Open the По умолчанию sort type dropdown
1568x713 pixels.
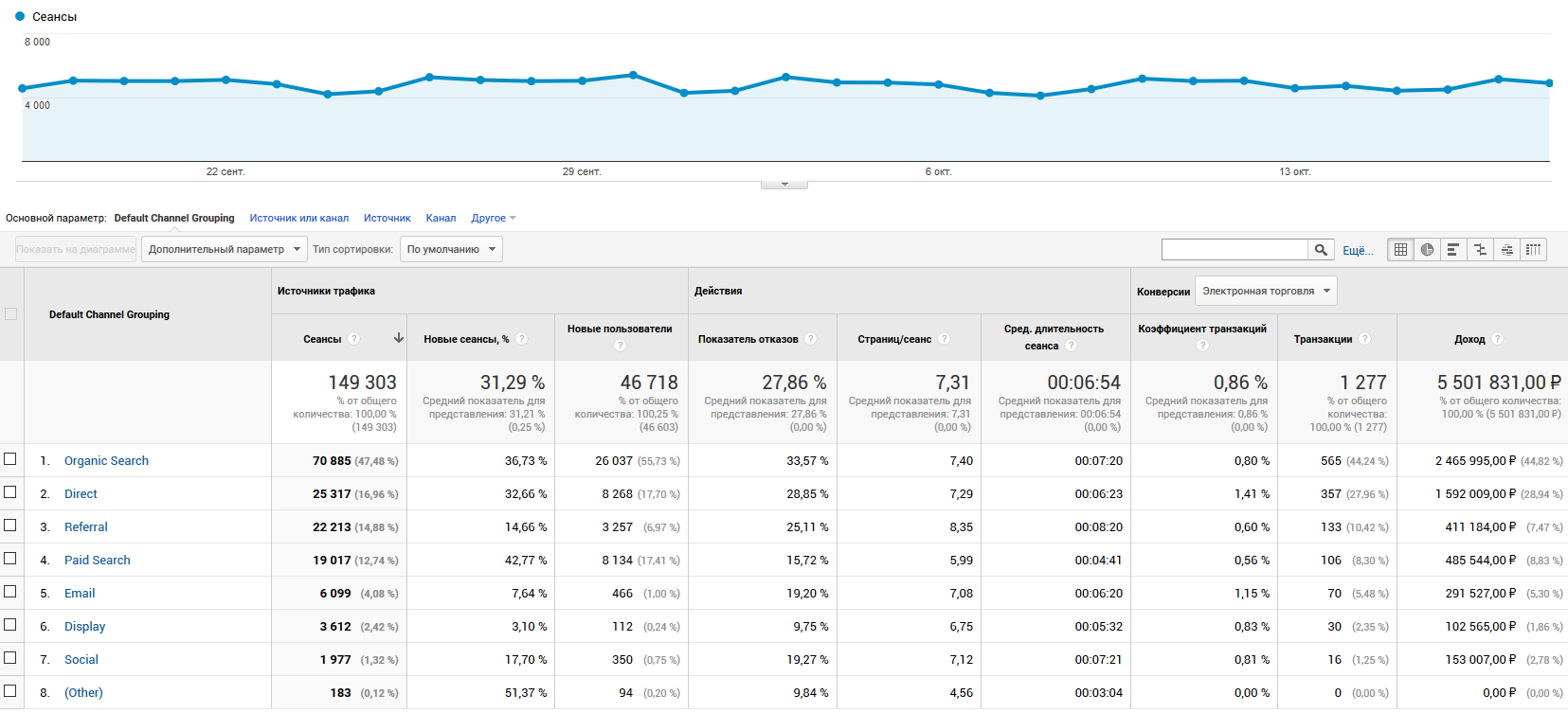pyautogui.click(x=451, y=250)
